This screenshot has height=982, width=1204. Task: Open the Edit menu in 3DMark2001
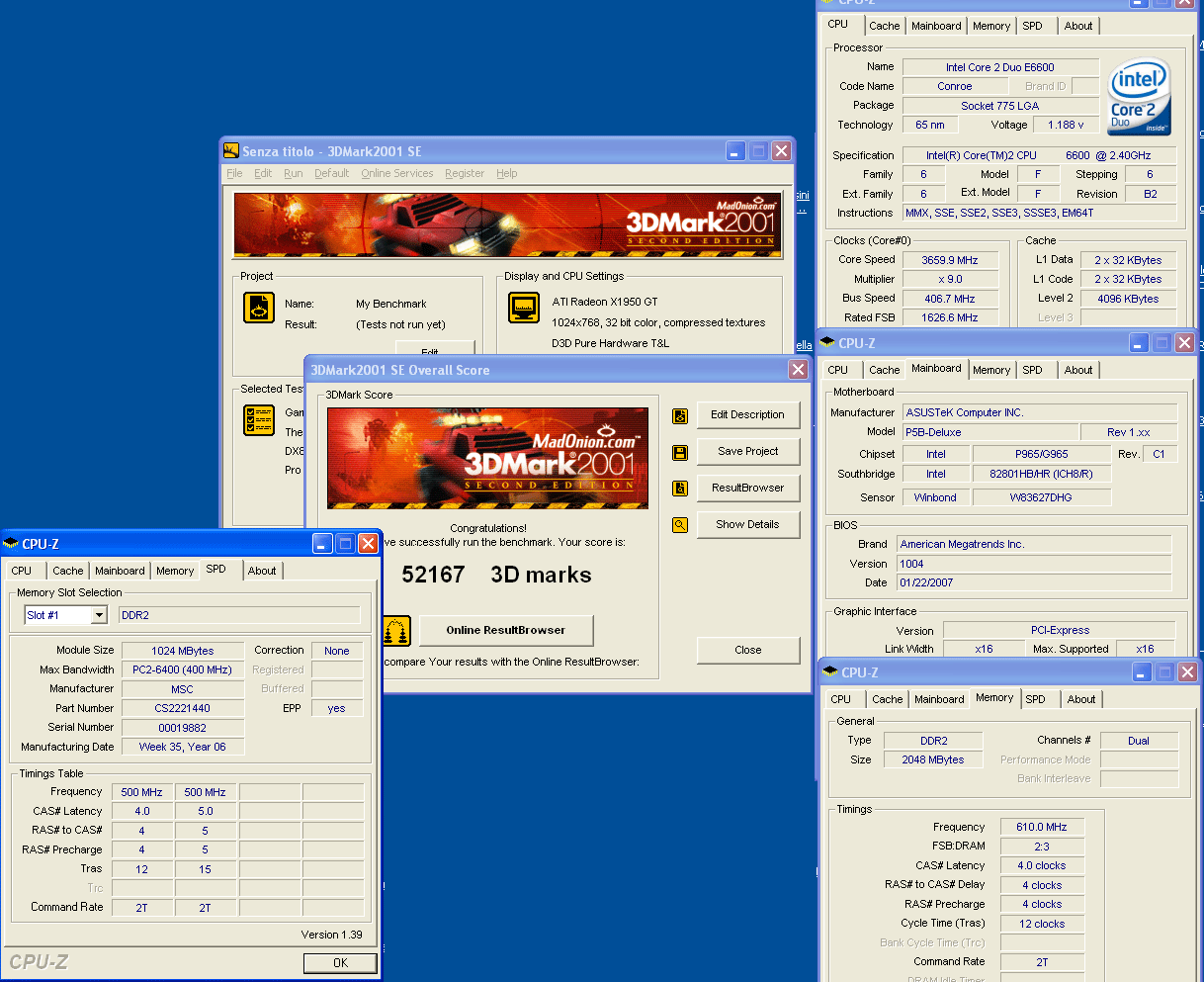coord(263,173)
